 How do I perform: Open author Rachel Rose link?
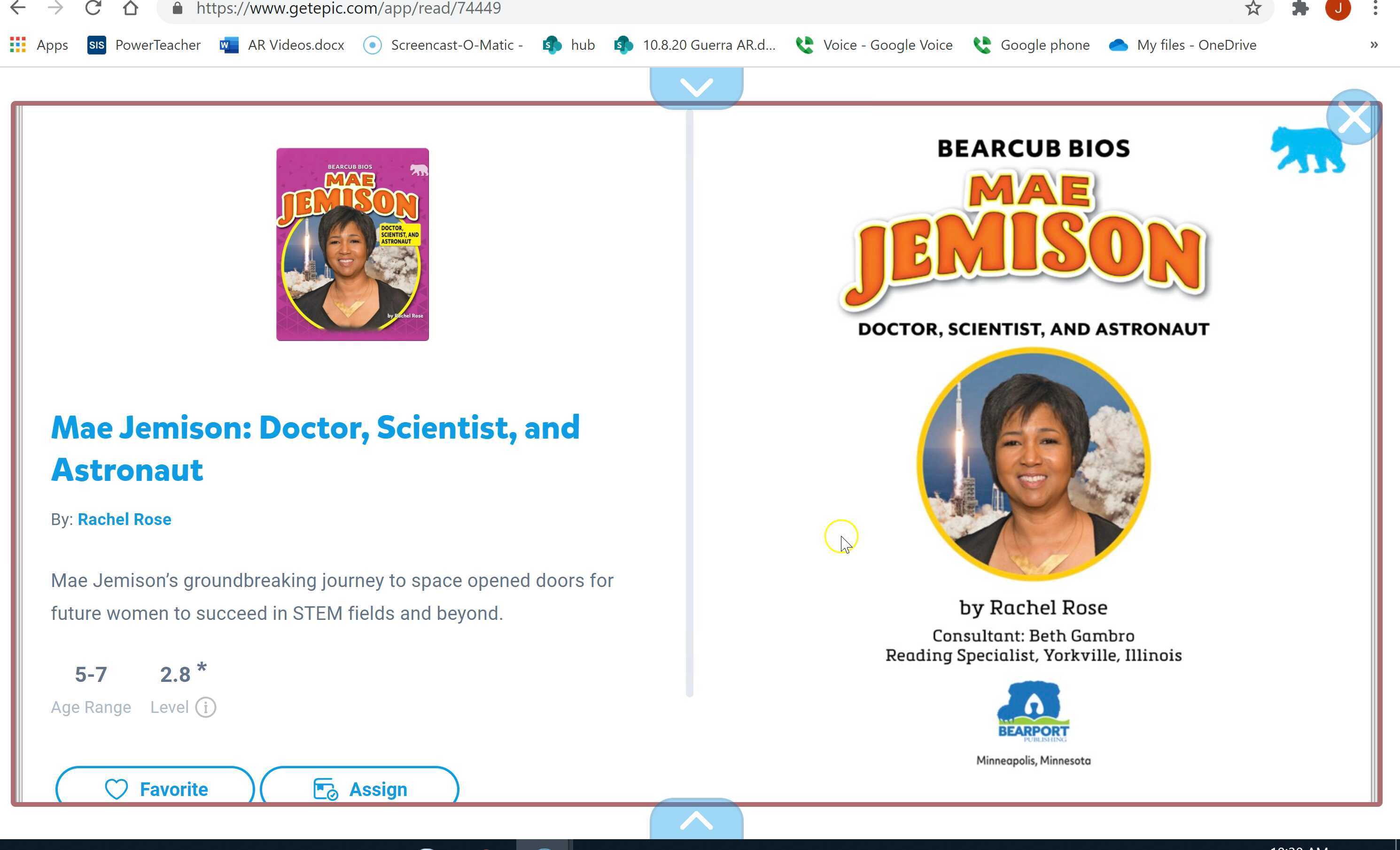tap(124, 519)
